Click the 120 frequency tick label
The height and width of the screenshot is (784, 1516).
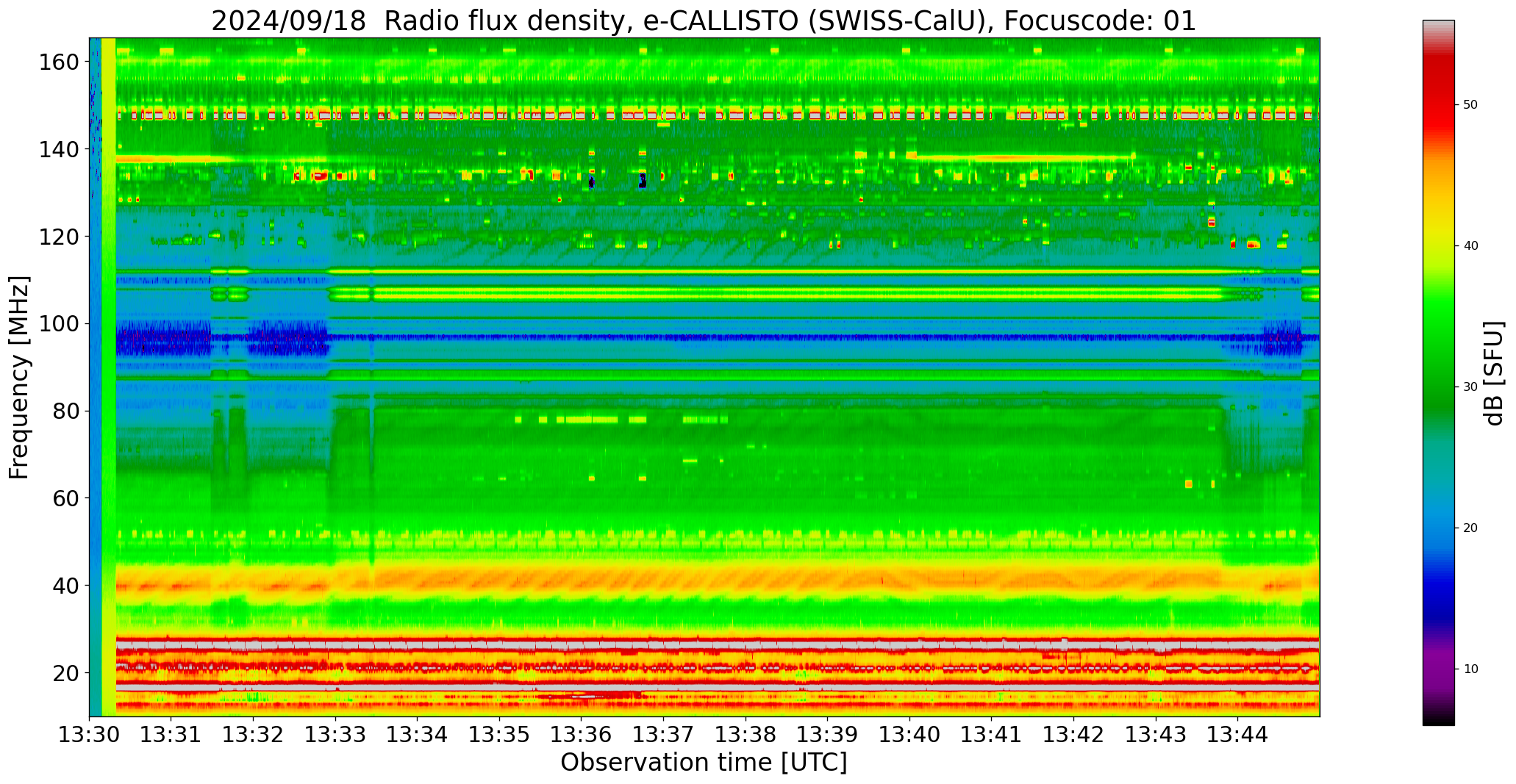point(59,237)
